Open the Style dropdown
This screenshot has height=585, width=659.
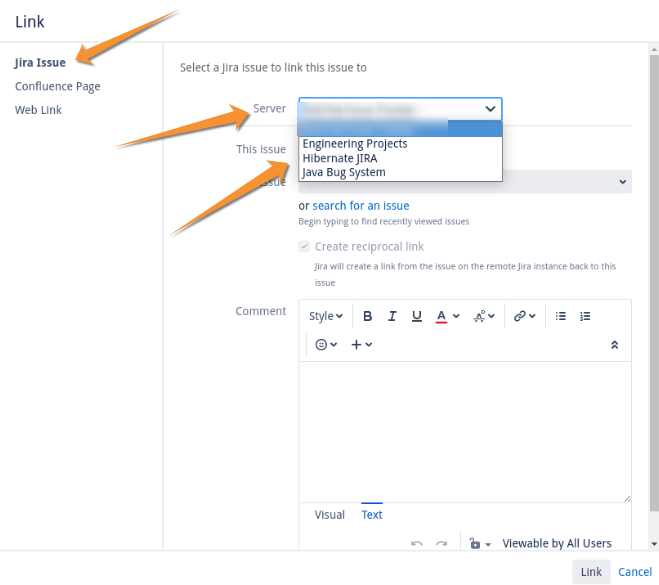tap(326, 316)
